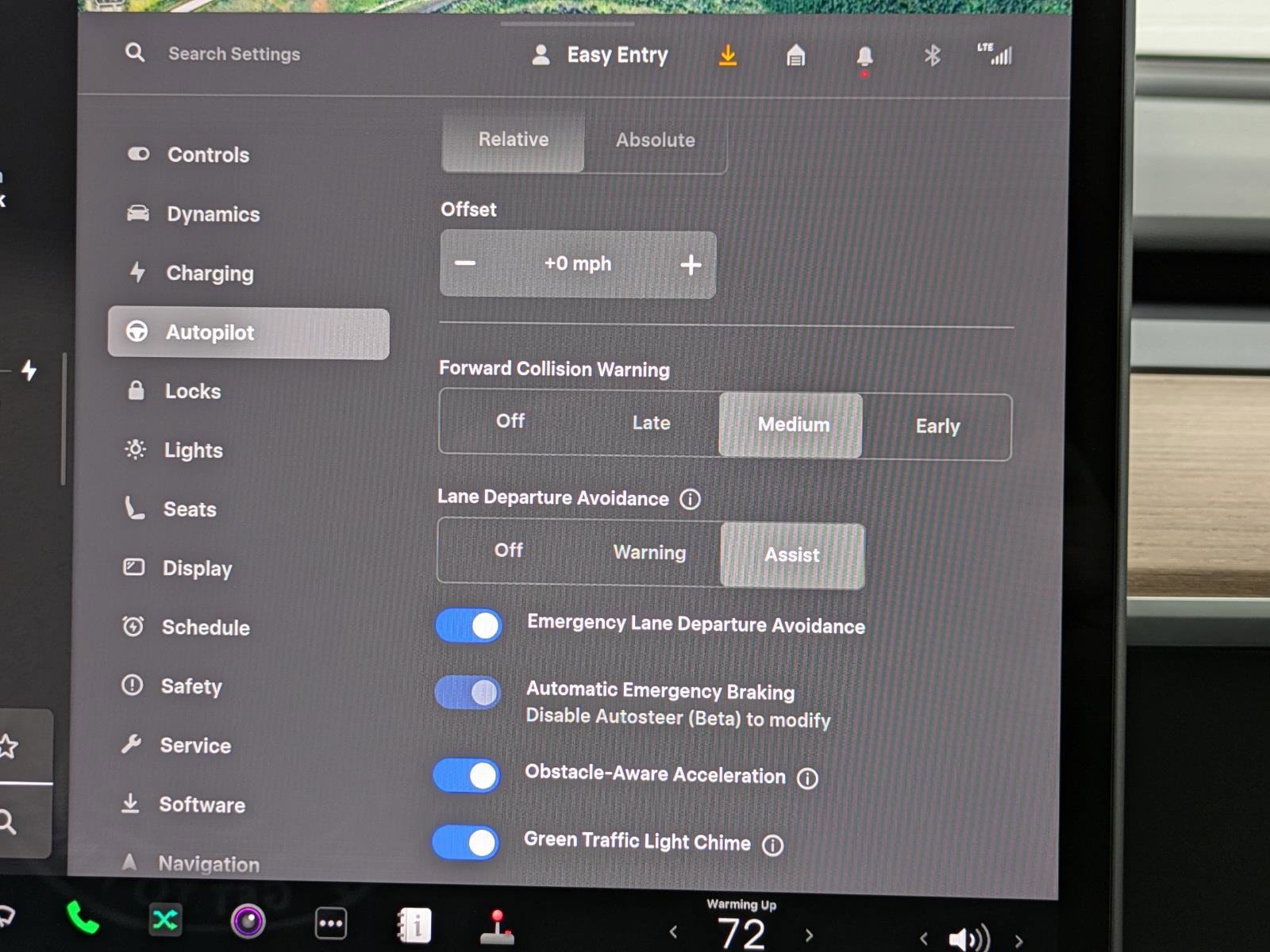The height and width of the screenshot is (952, 1270).
Task: Choose Warning for Lane Departure Avoidance
Action: 649,553
